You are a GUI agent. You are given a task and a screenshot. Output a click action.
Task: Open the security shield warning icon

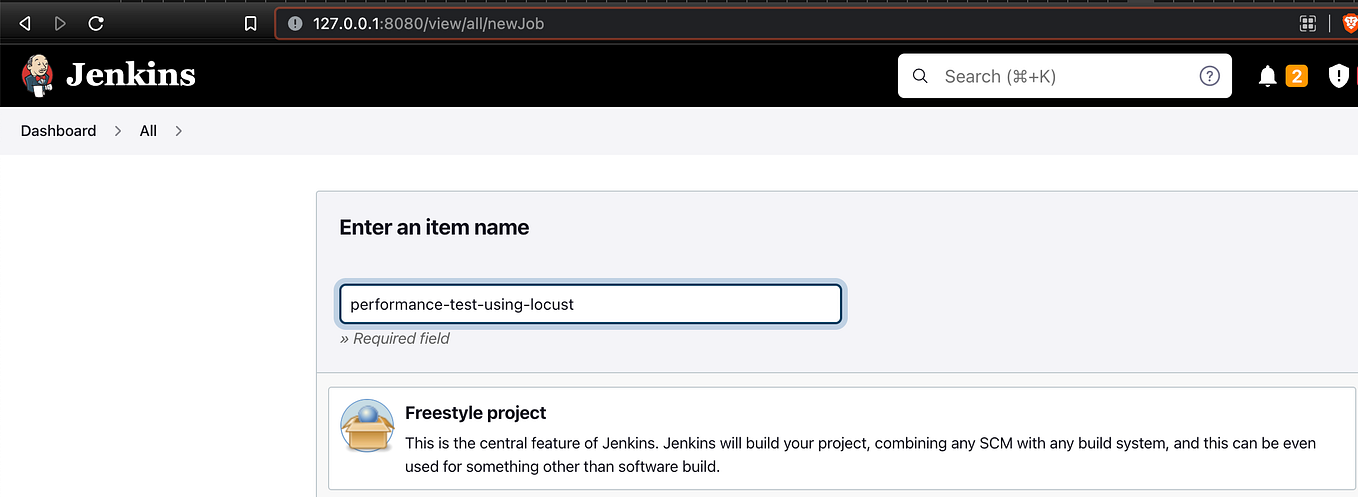pyautogui.click(x=1339, y=76)
